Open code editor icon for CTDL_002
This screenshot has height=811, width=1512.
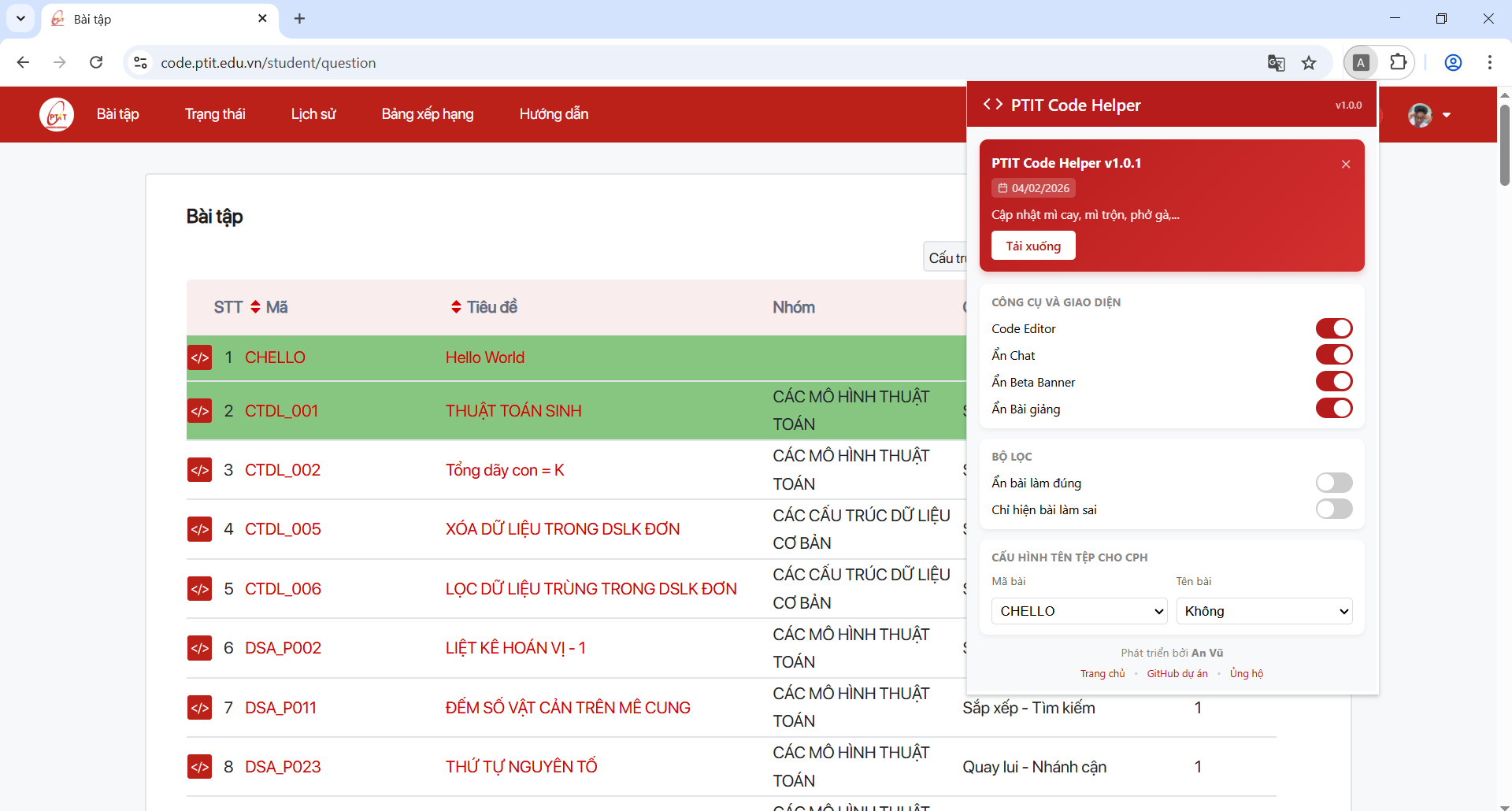(x=199, y=470)
